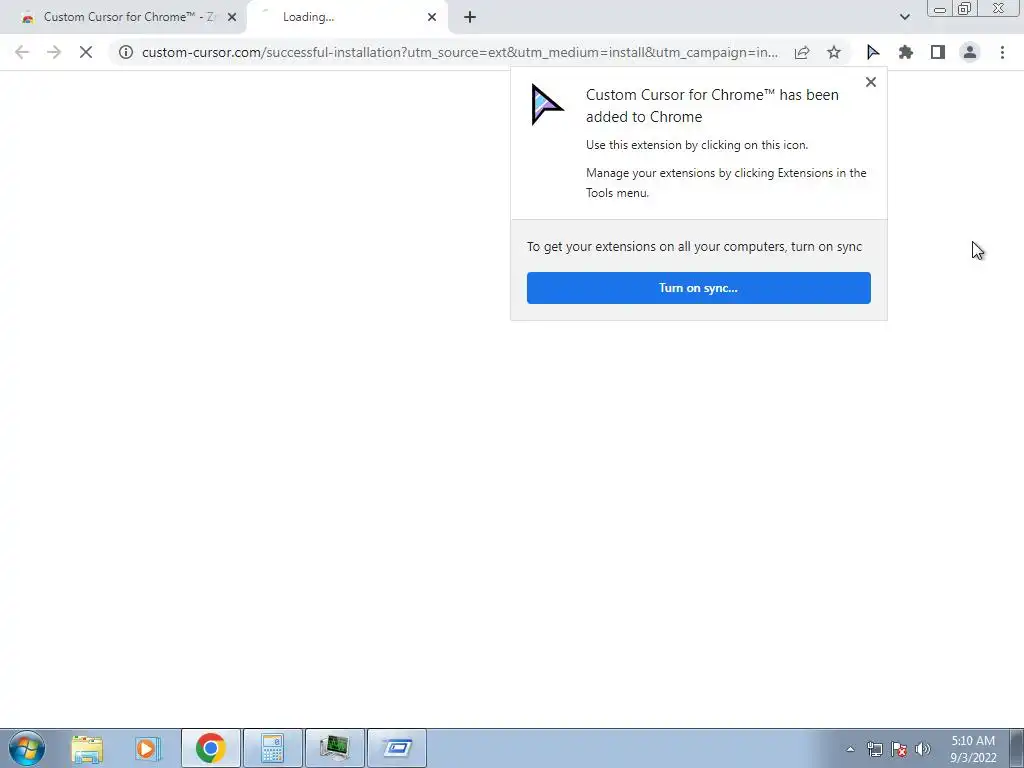Click the Custom Cursor logo in popup
1024x768 pixels.
[x=547, y=104]
